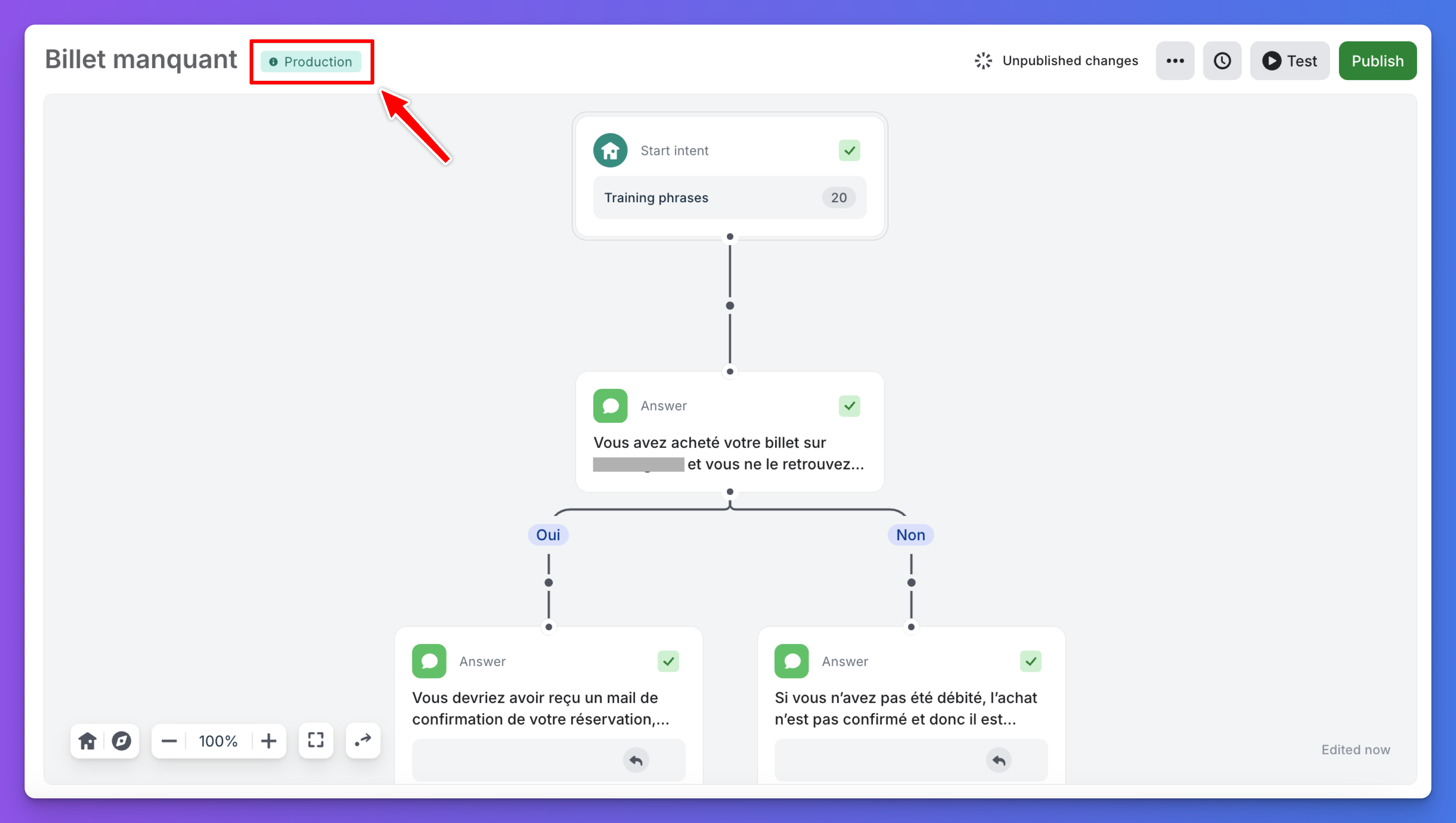Image resolution: width=1456 pixels, height=823 pixels.
Task: Click the compass navigation icon
Action: [121, 740]
